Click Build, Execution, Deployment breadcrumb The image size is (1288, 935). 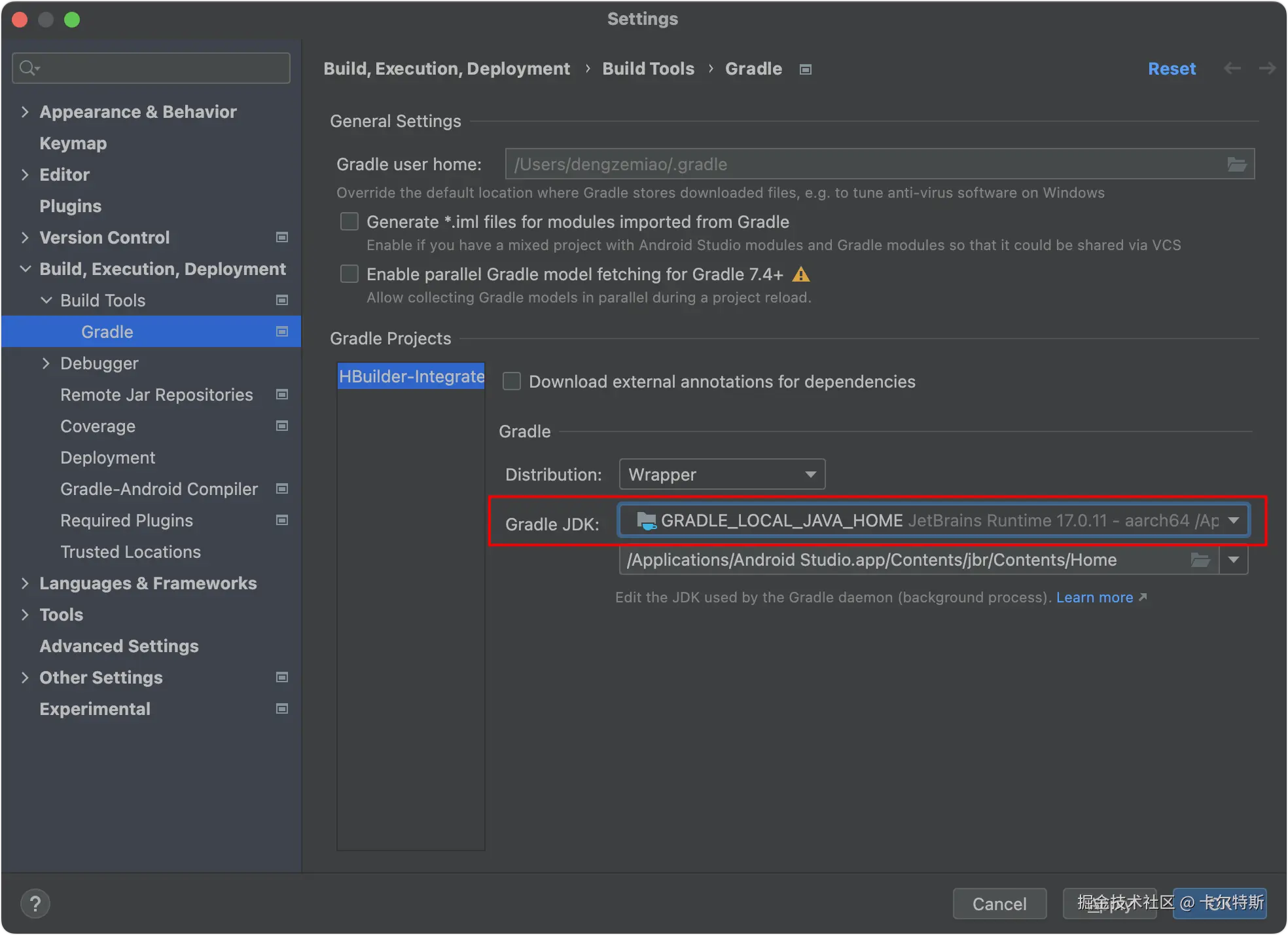[446, 69]
